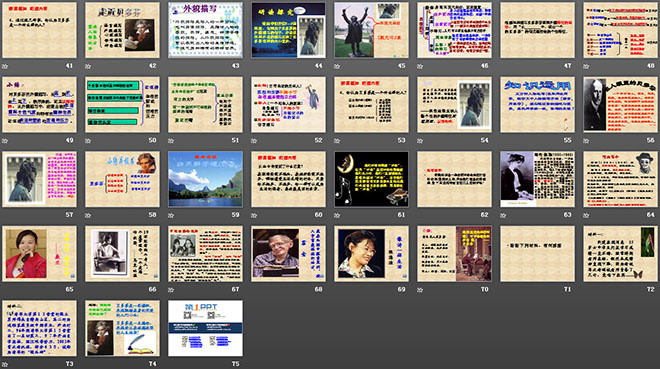The image size is (660, 369).
Task: Click the animation star below slide 45
Action: click(x=337, y=66)
